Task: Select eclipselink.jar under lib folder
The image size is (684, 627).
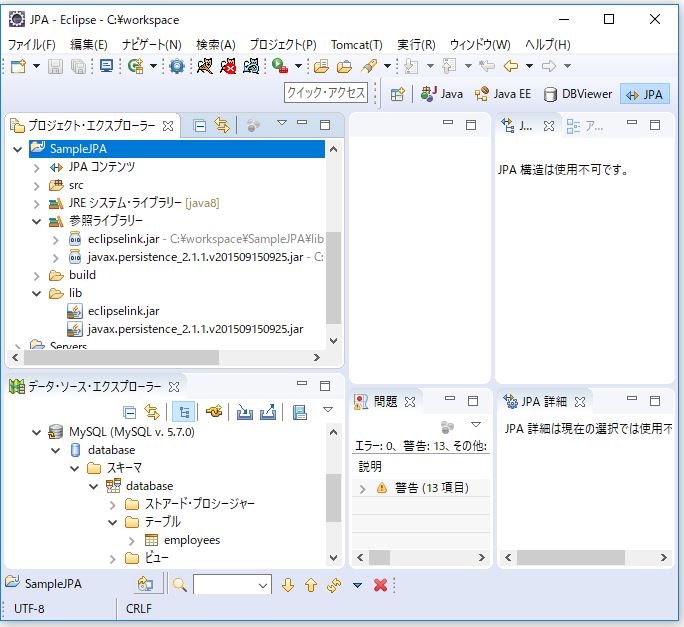Action: [123, 311]
